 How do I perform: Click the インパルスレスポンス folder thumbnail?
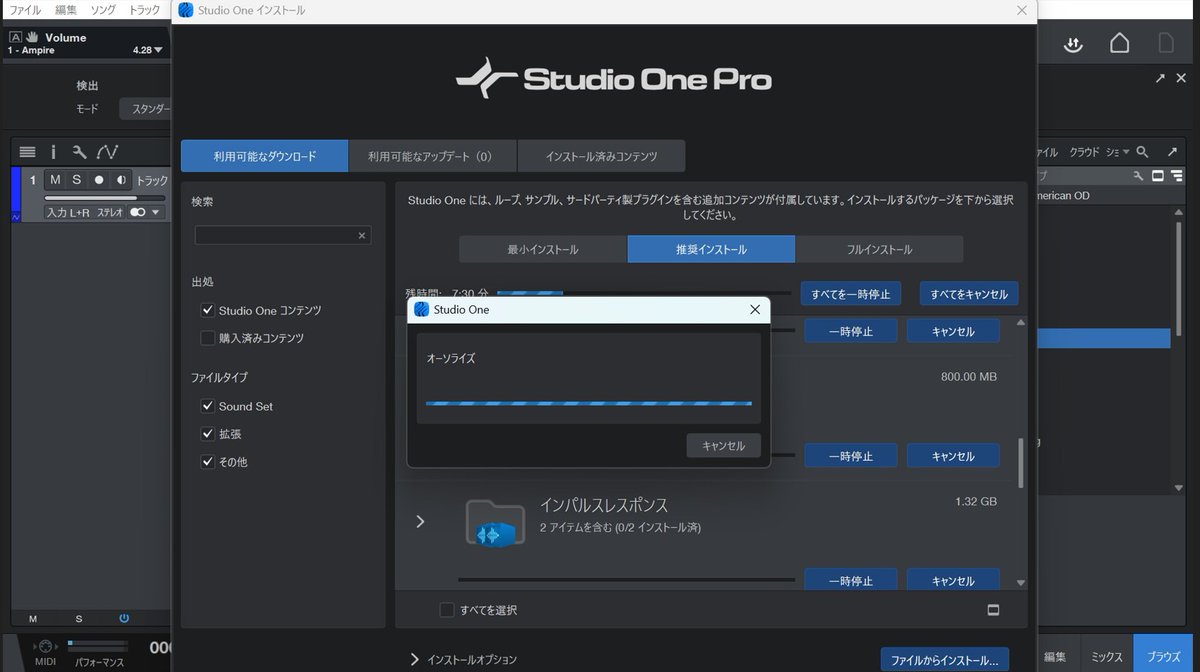495,522
